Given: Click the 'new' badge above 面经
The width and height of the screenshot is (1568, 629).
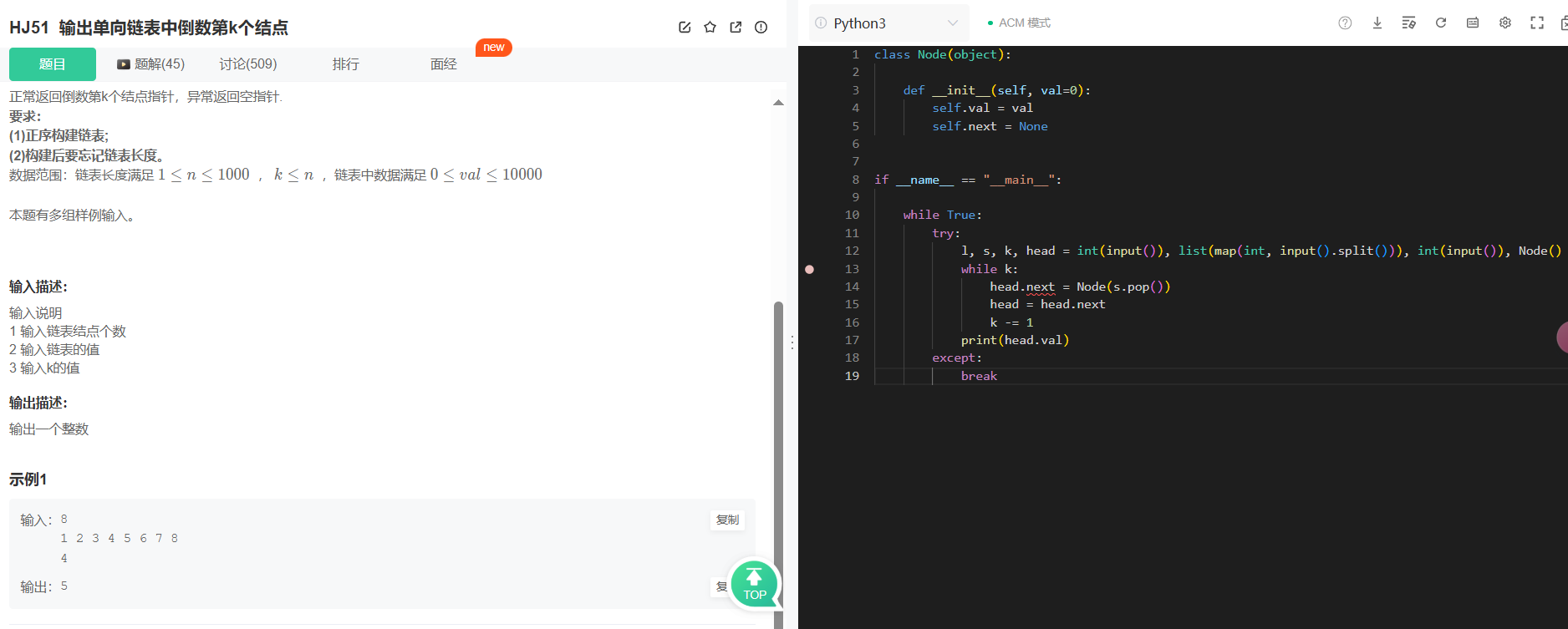Looking at the screenshot, I should 494,48.
